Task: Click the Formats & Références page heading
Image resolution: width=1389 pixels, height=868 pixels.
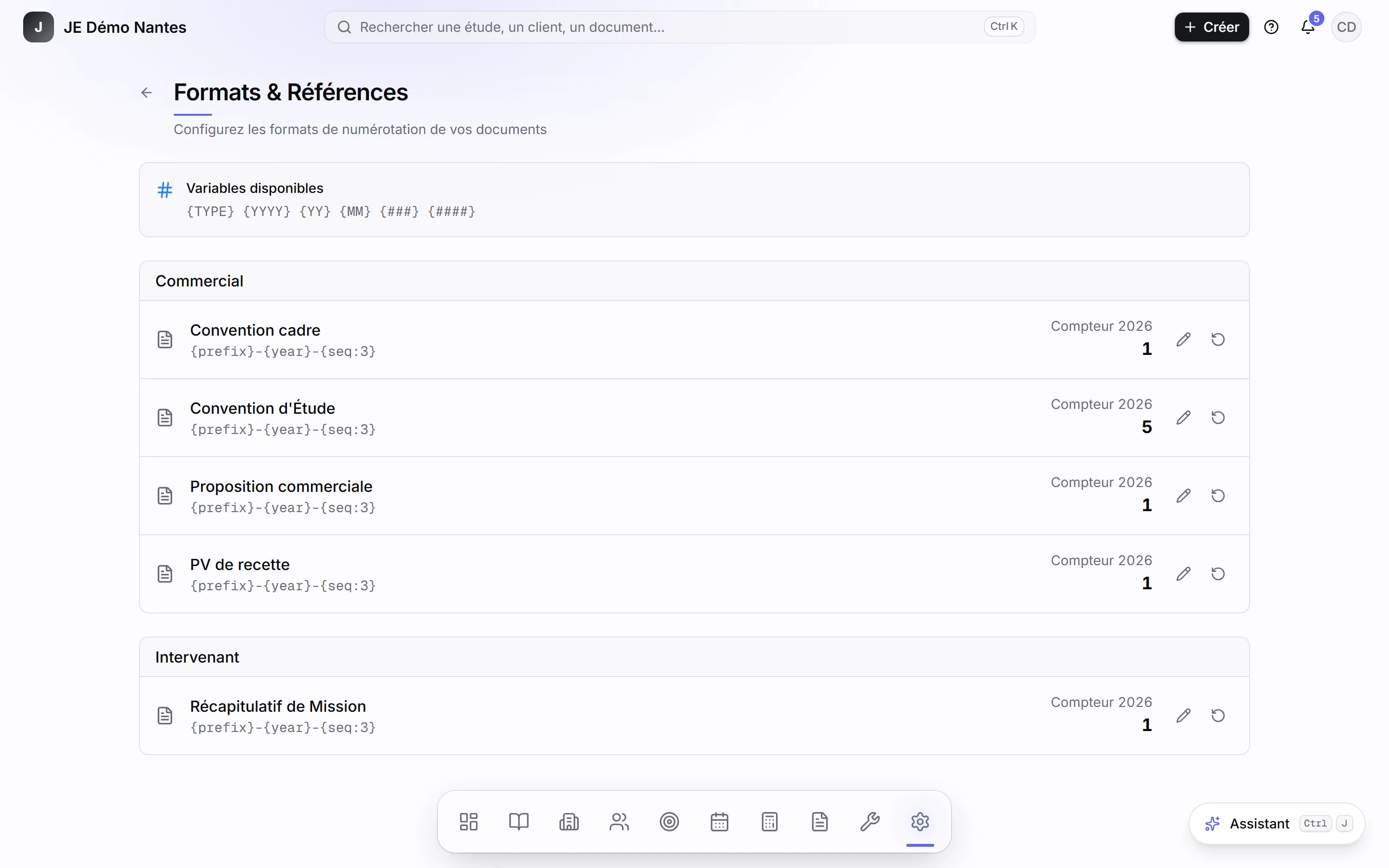Action: (290, 93)
